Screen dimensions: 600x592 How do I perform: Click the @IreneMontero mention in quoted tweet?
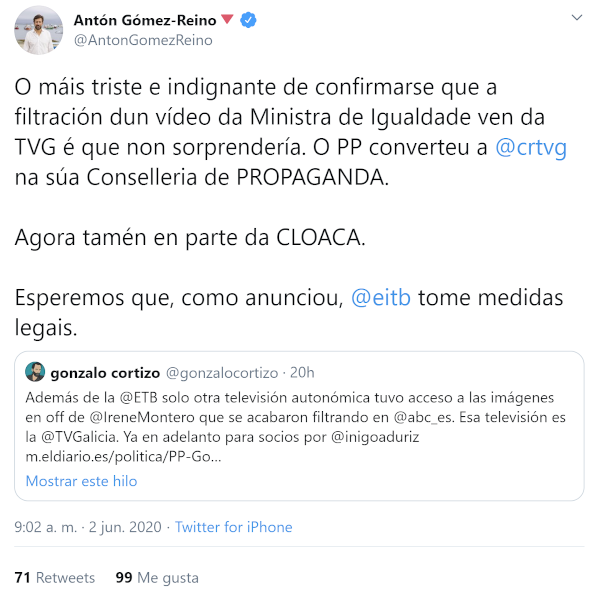(142, 417)
